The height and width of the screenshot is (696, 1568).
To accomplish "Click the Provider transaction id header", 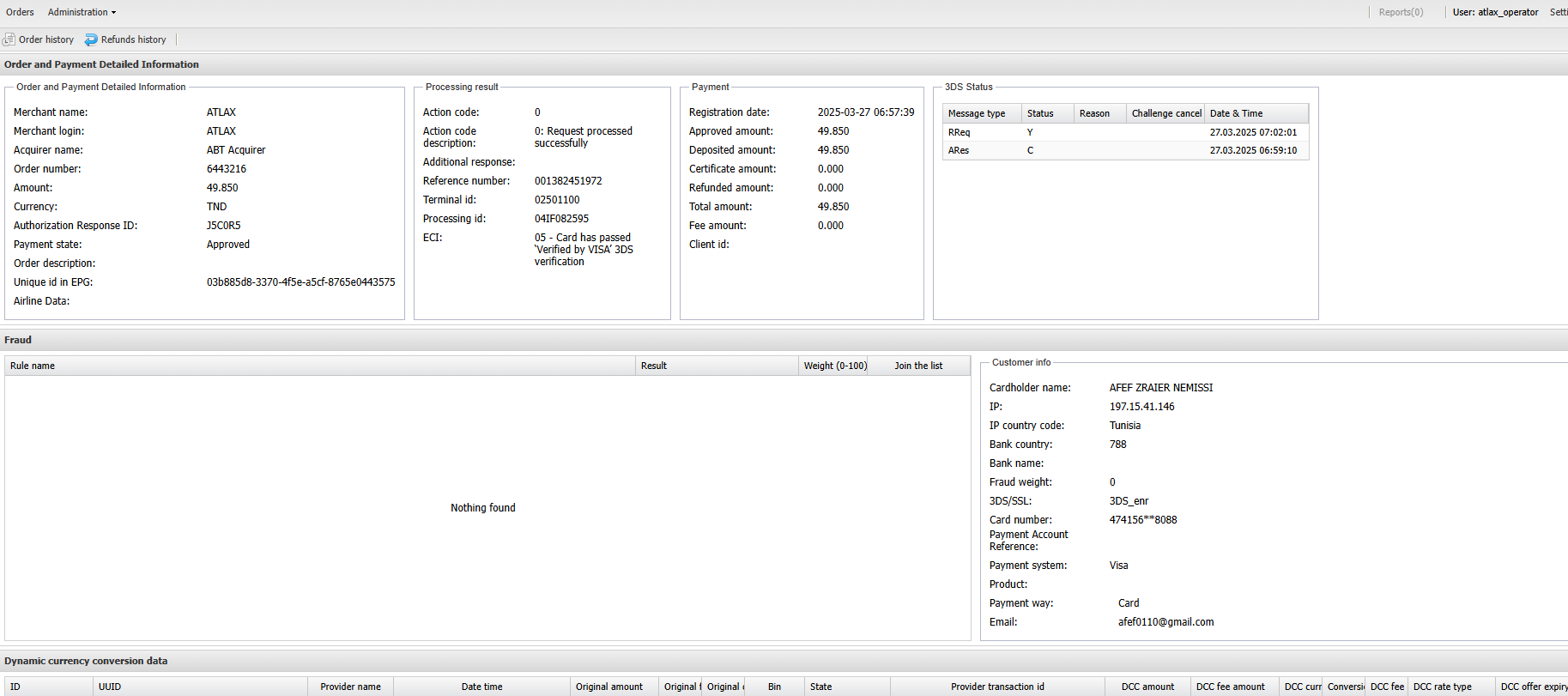I will (997, 687).
